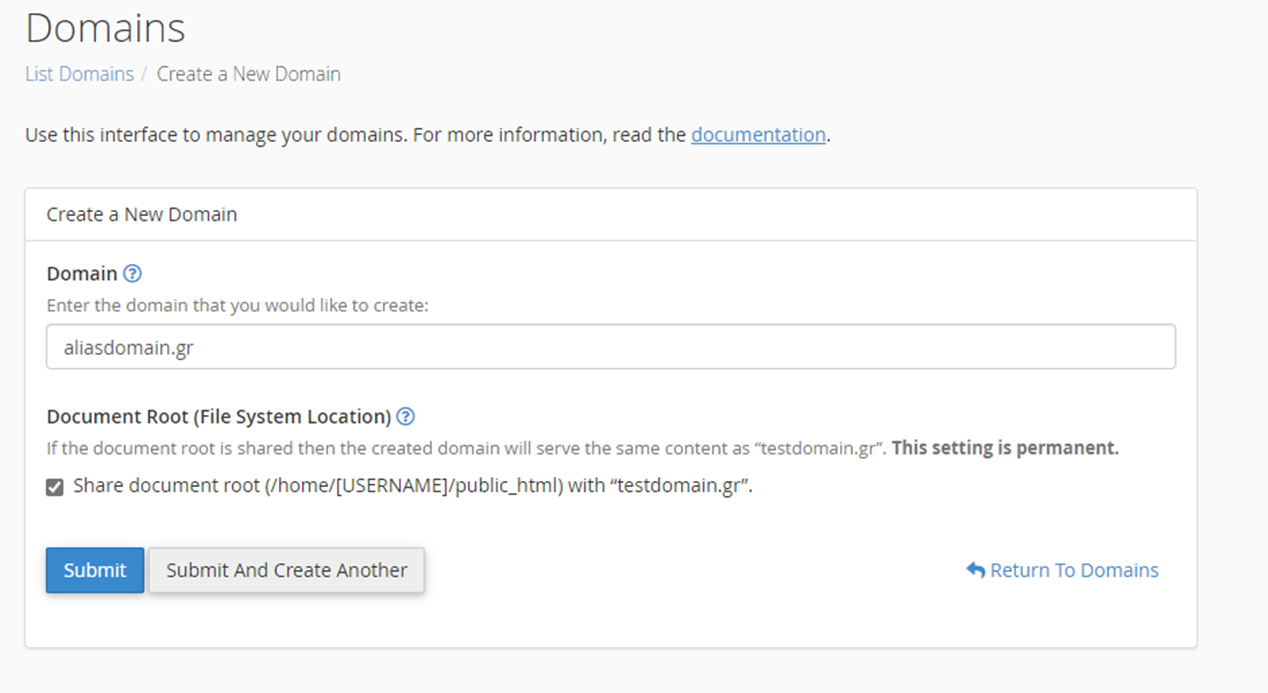
Task: Go to List Domains breadcrumb
Action: click(79, 74)
